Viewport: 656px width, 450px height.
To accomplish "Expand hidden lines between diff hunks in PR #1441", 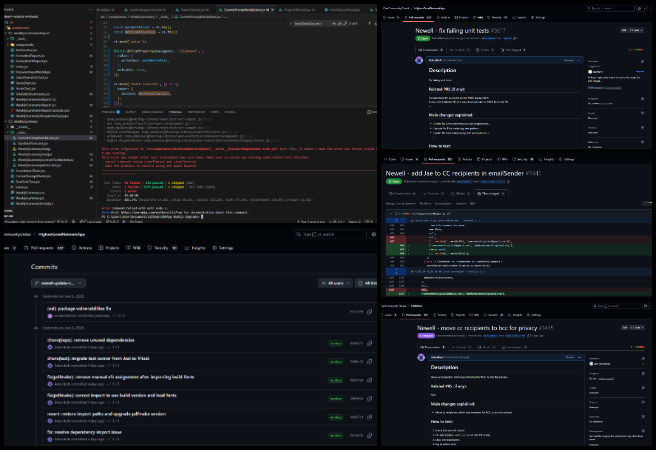I will 397,271.
